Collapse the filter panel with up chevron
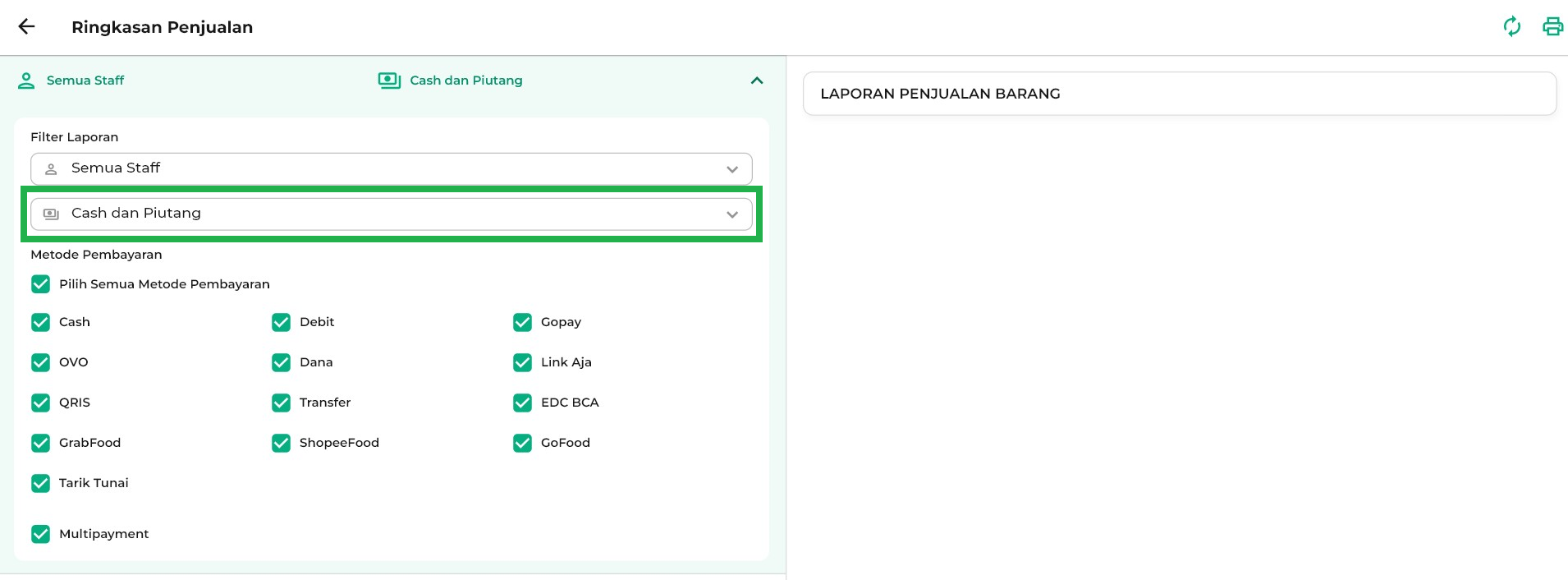 pyautogui.click(x=757, y=81)
